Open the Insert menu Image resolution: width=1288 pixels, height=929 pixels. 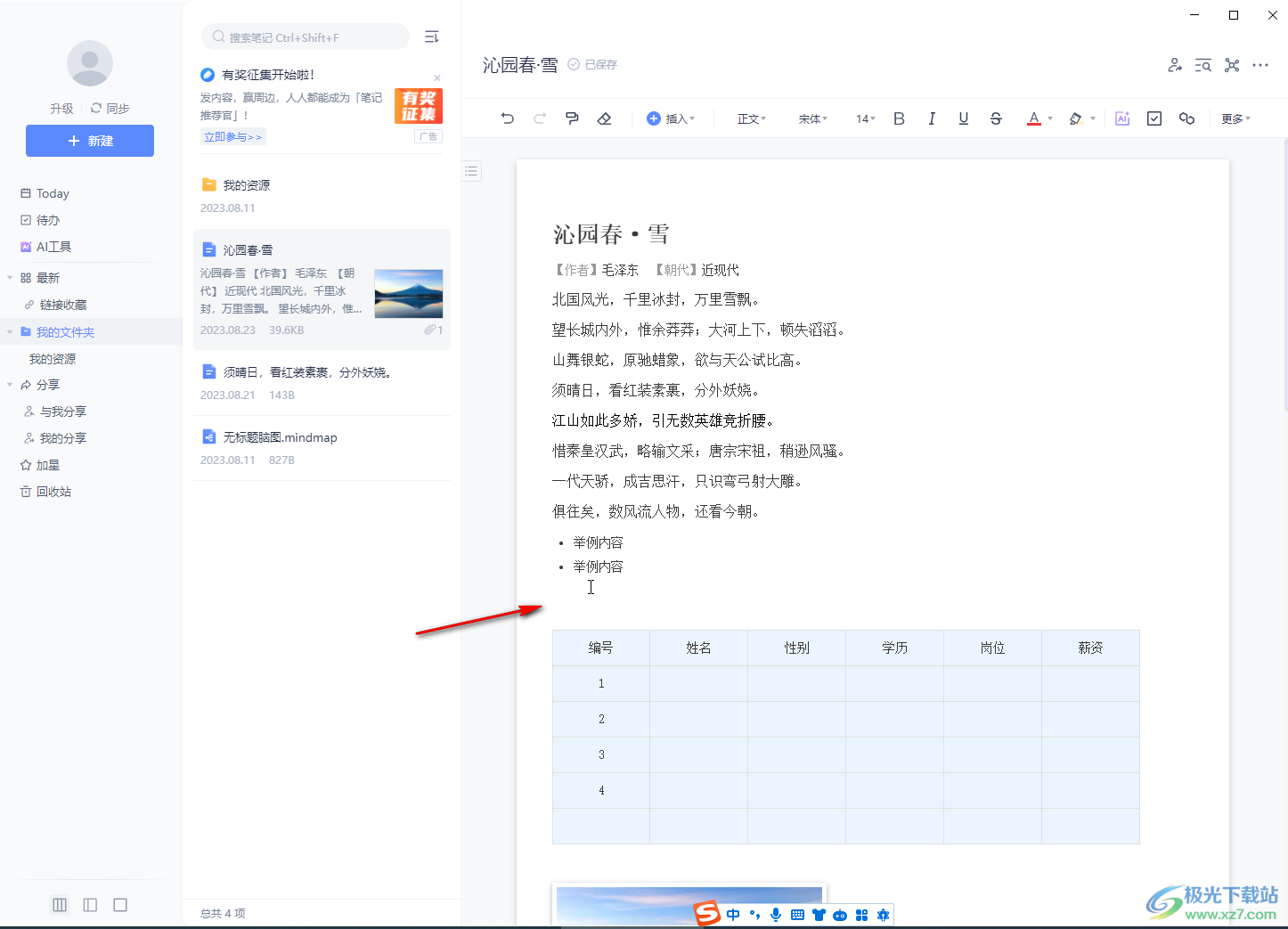[671, 118]
